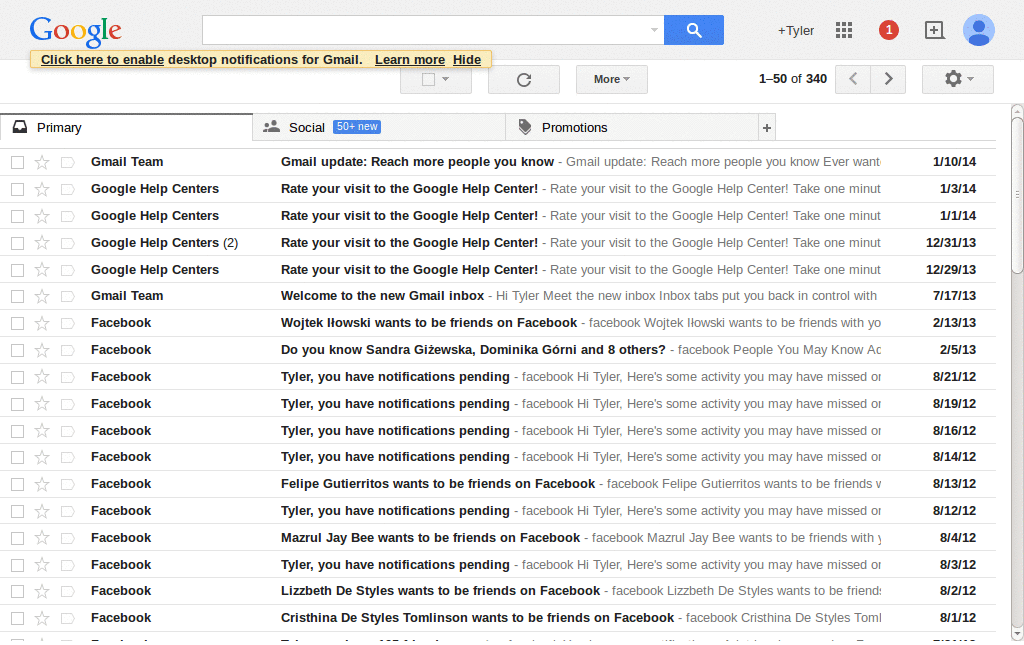Check the Felipe Gutierritos email checkbox
1024x645 pixels.
pos(18,484)
